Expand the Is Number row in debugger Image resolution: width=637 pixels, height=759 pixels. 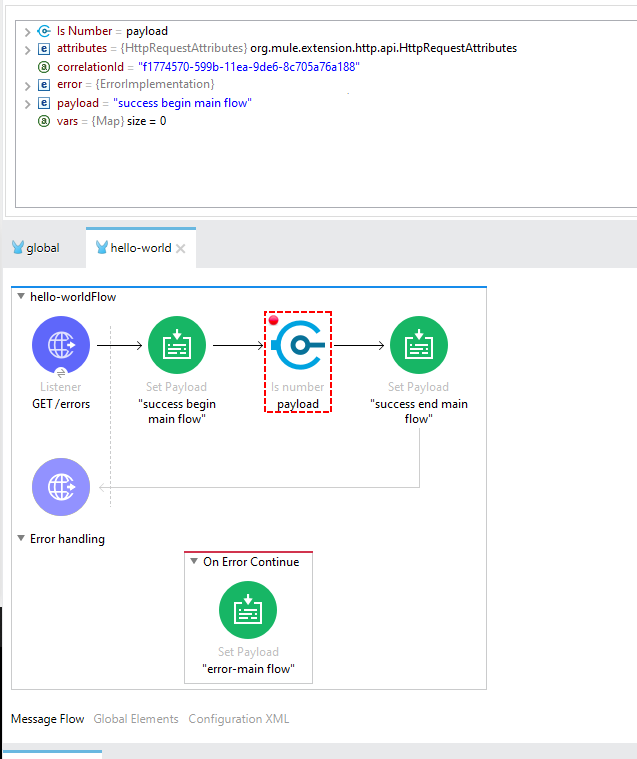coord(28,32)
